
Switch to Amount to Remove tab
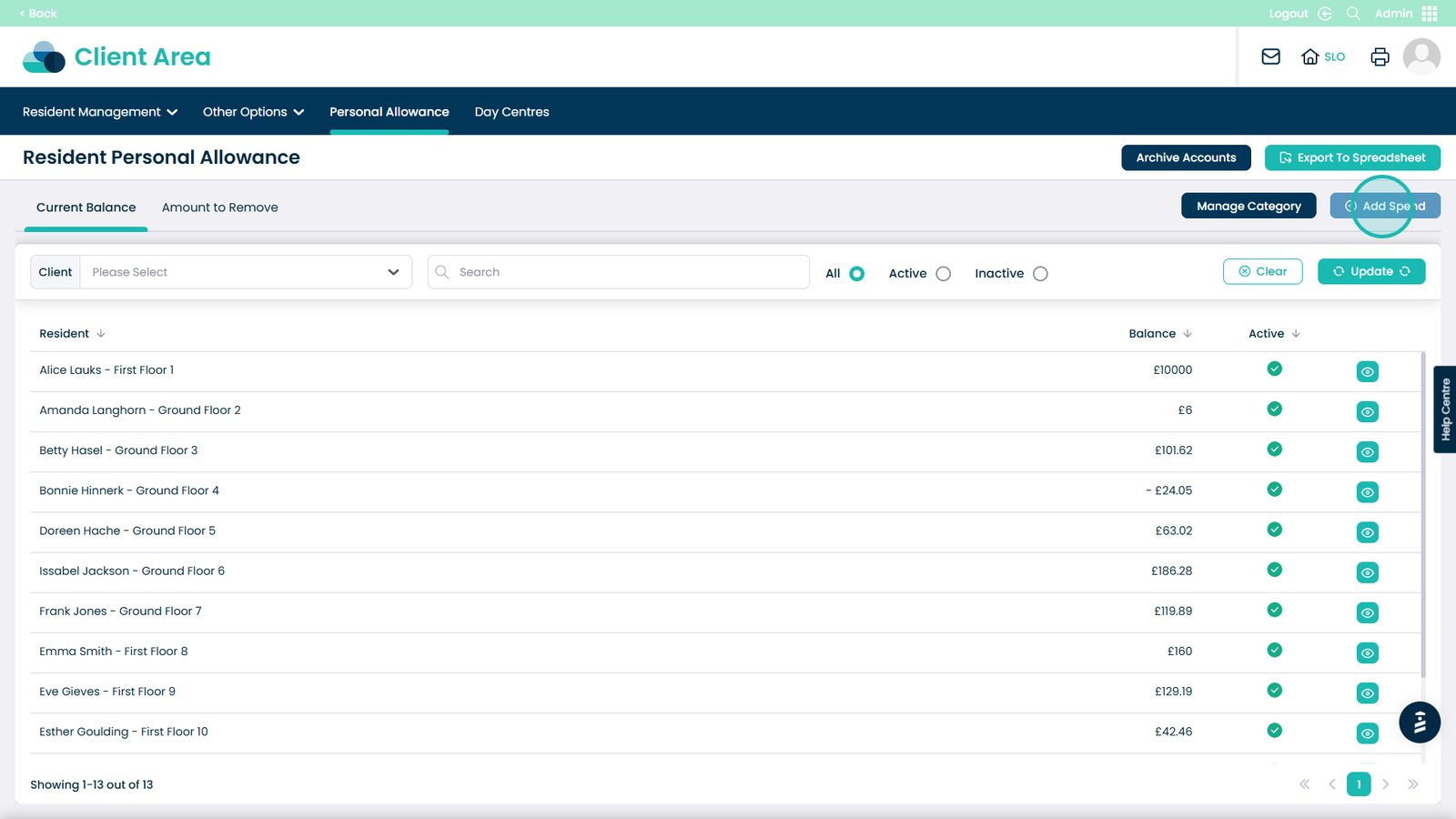pyautogui.click(x=219, y=207)
